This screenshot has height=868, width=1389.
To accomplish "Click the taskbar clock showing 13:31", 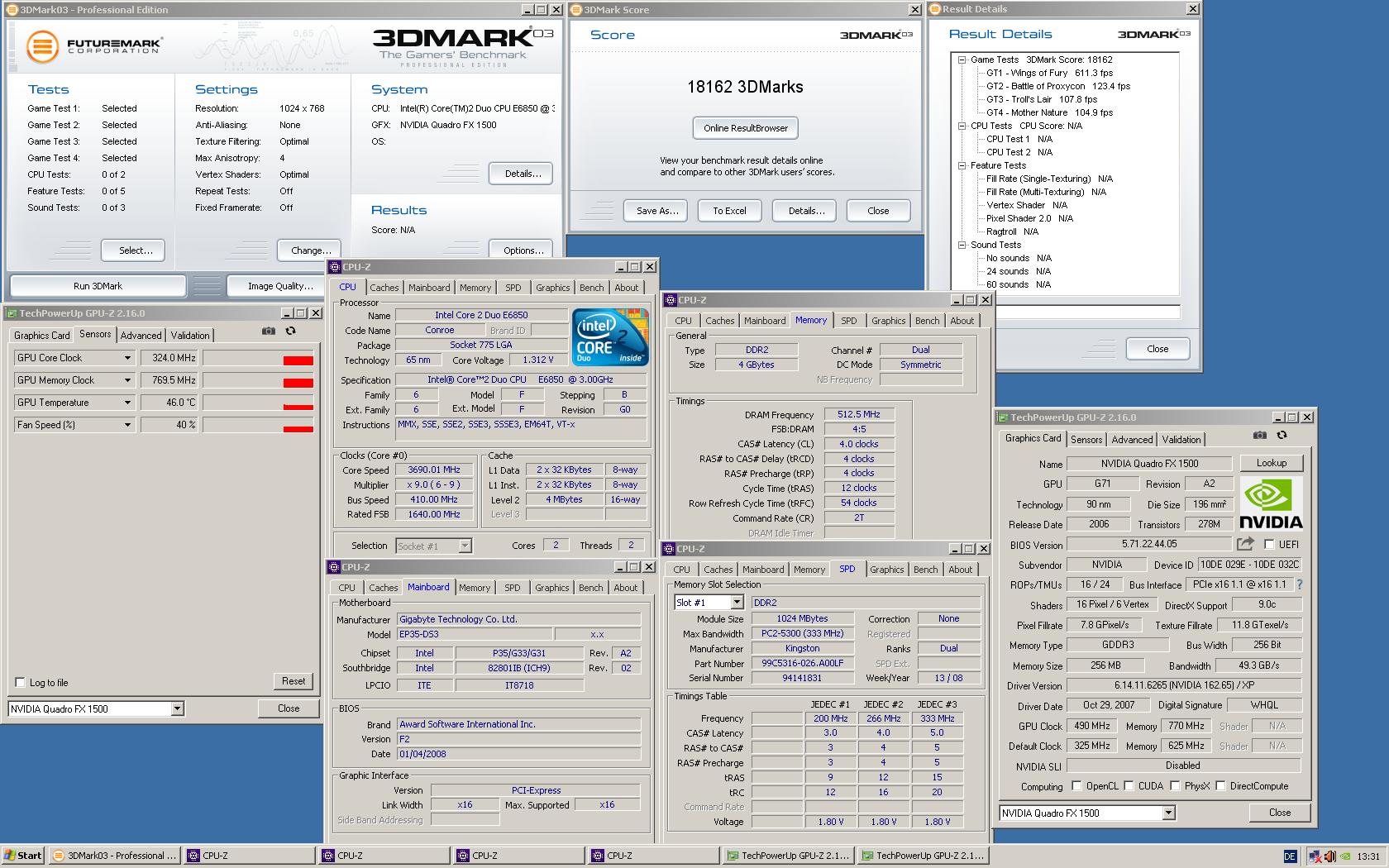I will point(1368,856).
